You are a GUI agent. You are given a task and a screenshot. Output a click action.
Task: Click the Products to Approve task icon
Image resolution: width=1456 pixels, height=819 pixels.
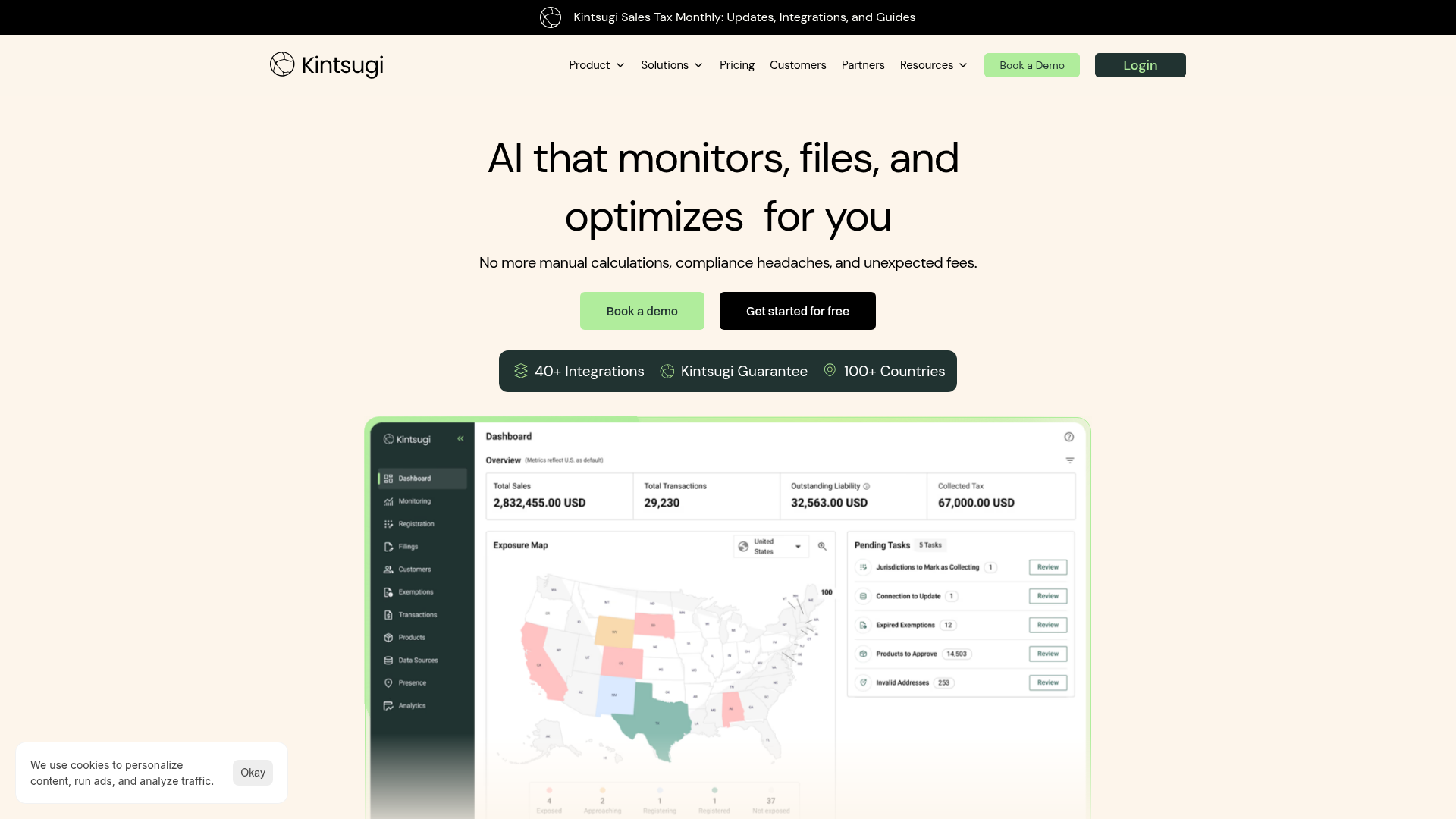(x=863, y=654)
